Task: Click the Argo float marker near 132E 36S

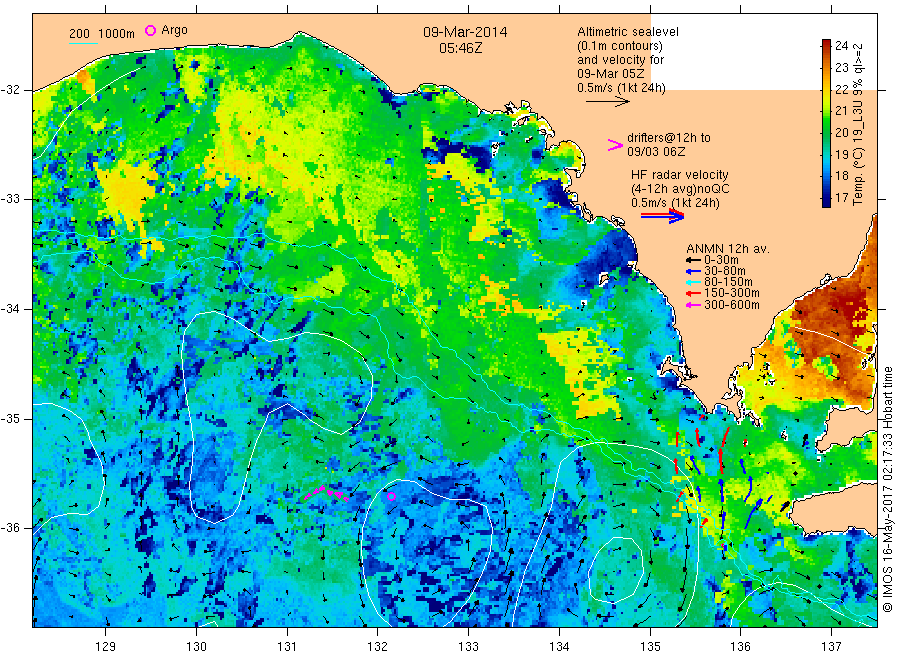Action: (391, 496)
